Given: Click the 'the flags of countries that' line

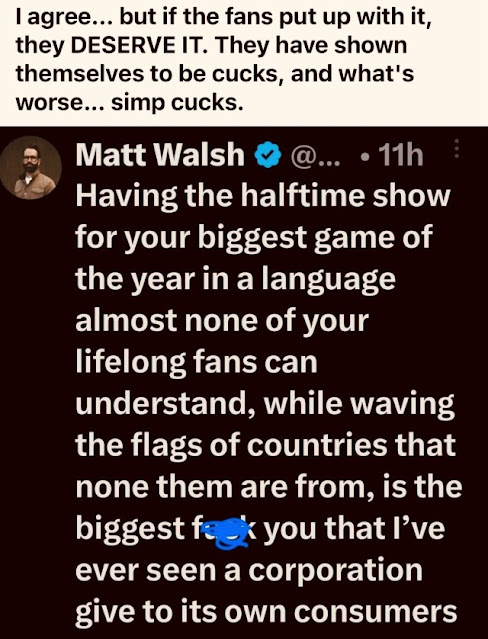Looking at the screenshot, I should [x=266, y=445].
